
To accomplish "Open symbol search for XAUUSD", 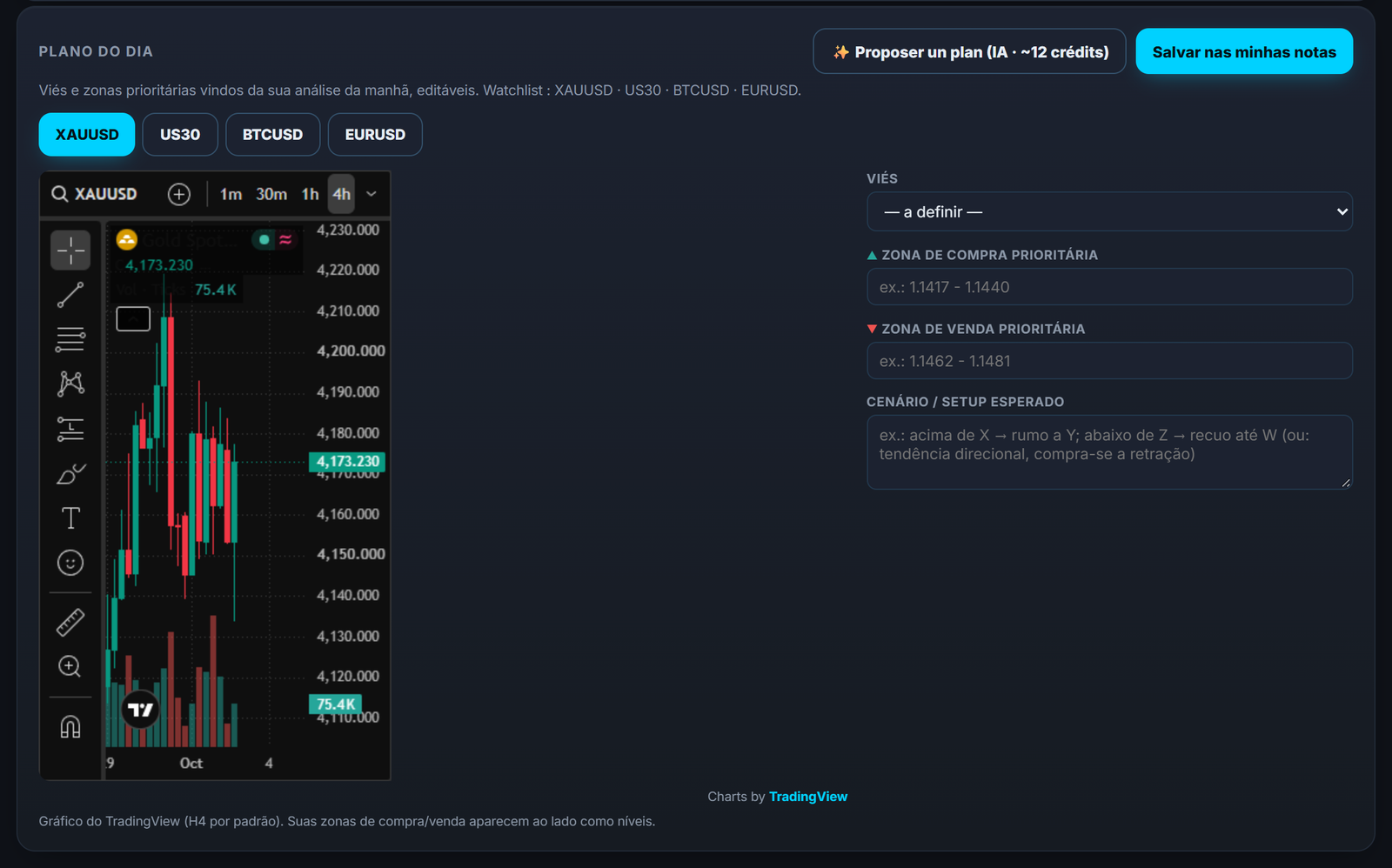I will point(94,194).
